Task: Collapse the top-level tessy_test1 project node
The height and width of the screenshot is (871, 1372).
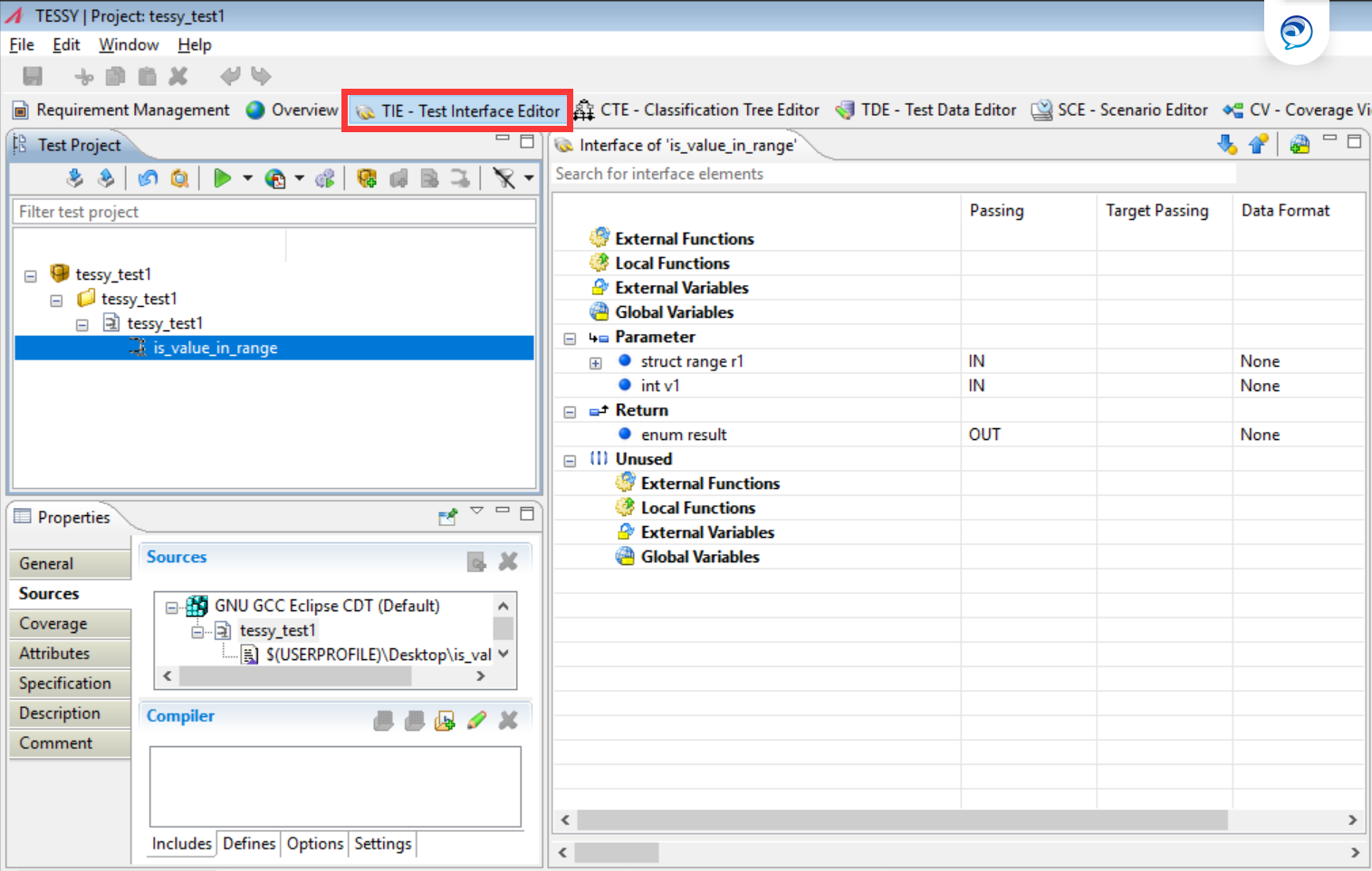Action: (31, 275)
